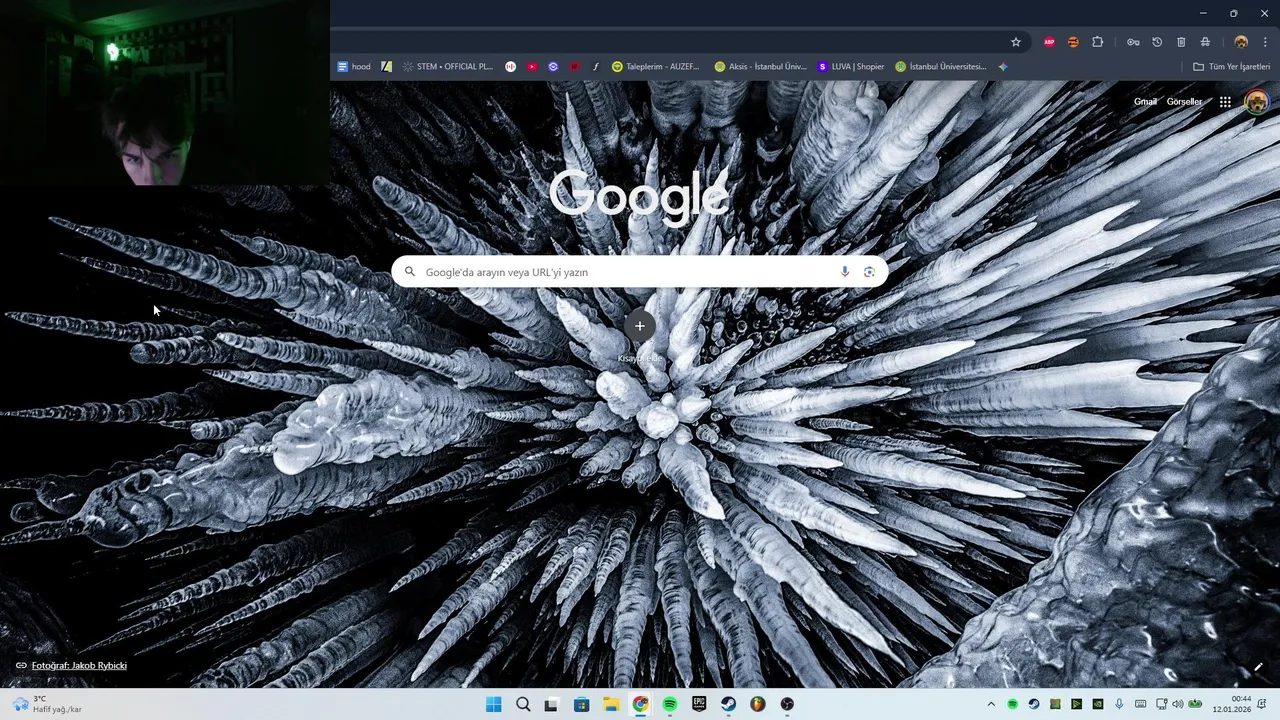This screenshot has height=720, width=1280.
Task: Open the Gmail link
Action: 1145,102
